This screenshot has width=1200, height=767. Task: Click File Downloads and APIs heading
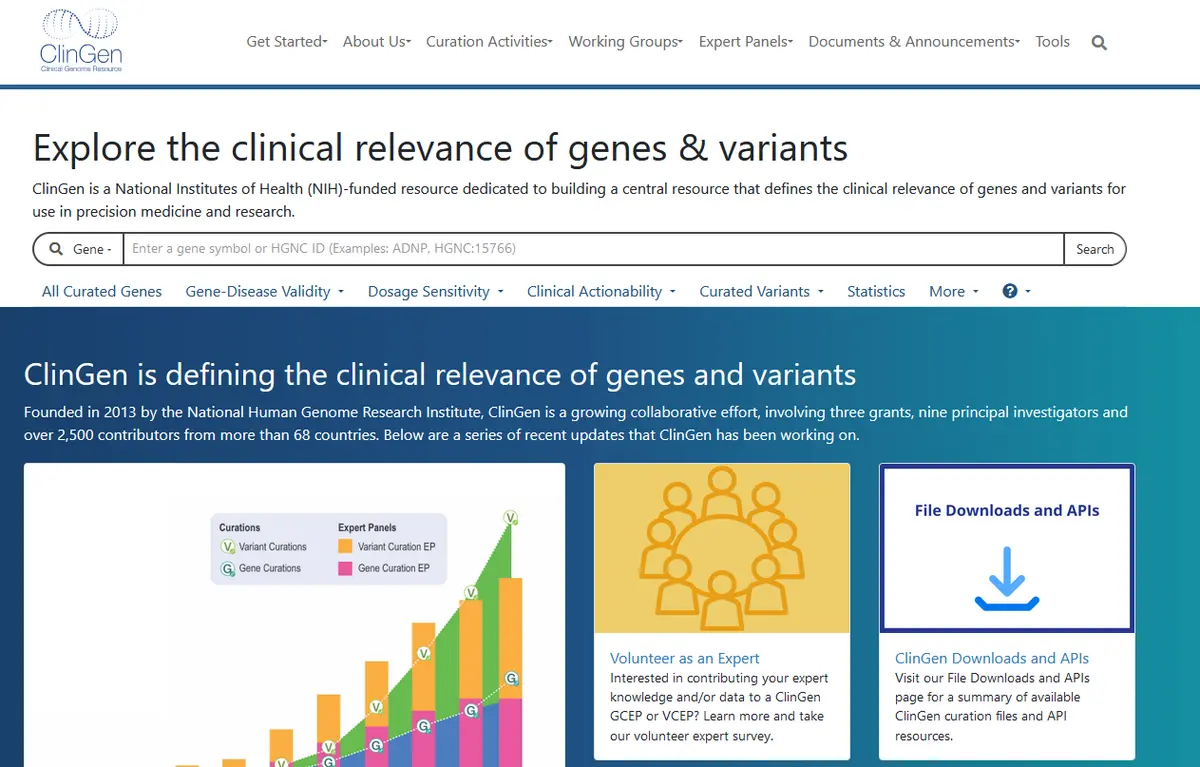click(x=1007, y=510)
